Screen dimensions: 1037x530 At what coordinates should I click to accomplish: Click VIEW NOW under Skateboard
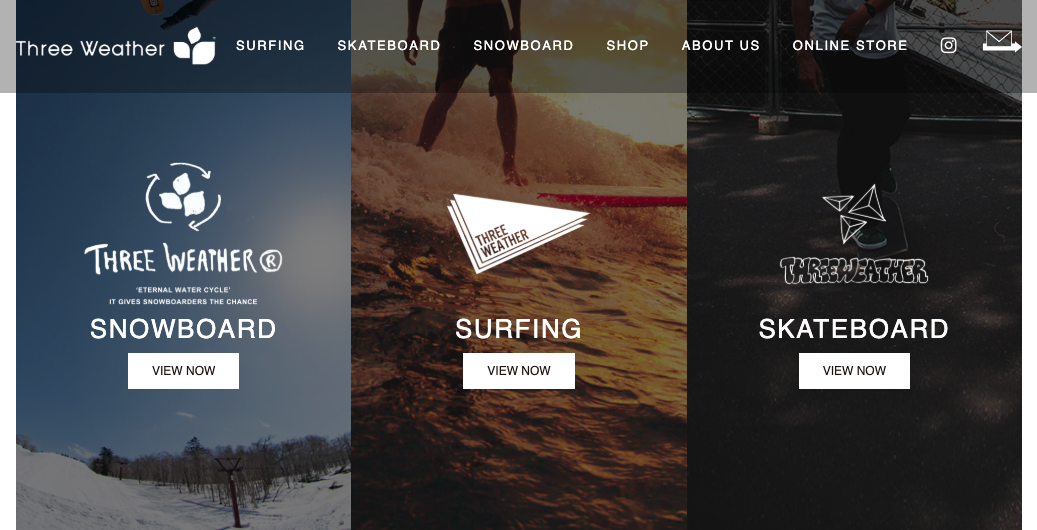(x=854, y=371)
